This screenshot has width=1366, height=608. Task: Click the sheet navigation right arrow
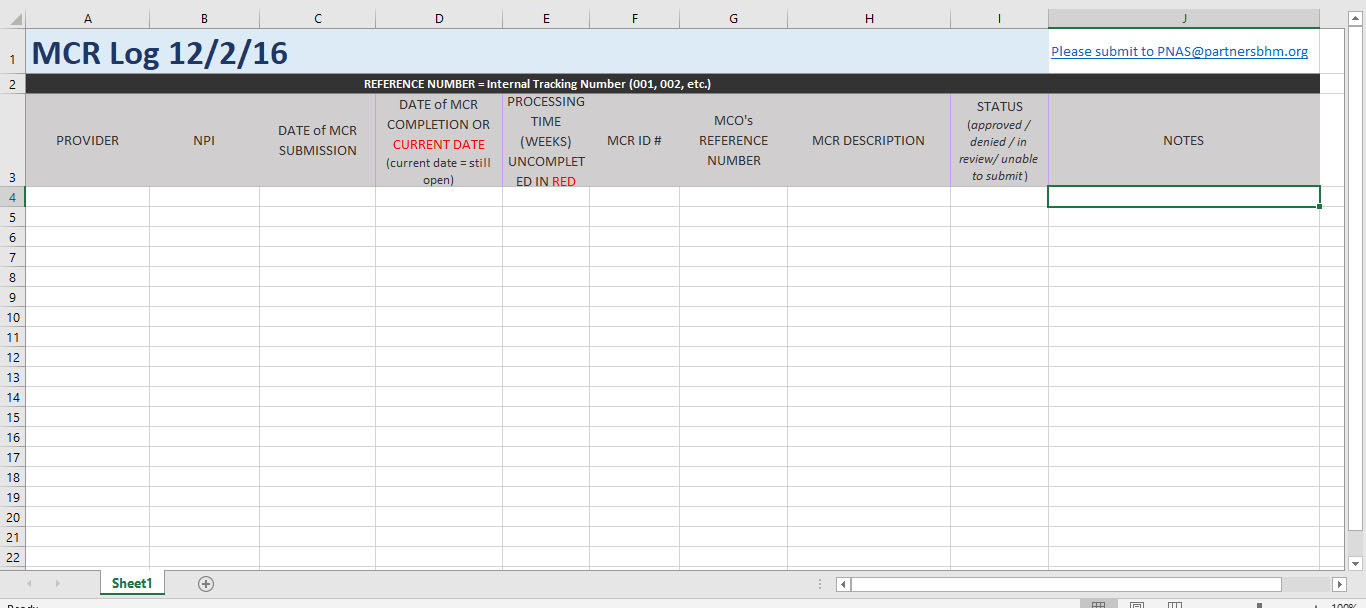point(57,584)
